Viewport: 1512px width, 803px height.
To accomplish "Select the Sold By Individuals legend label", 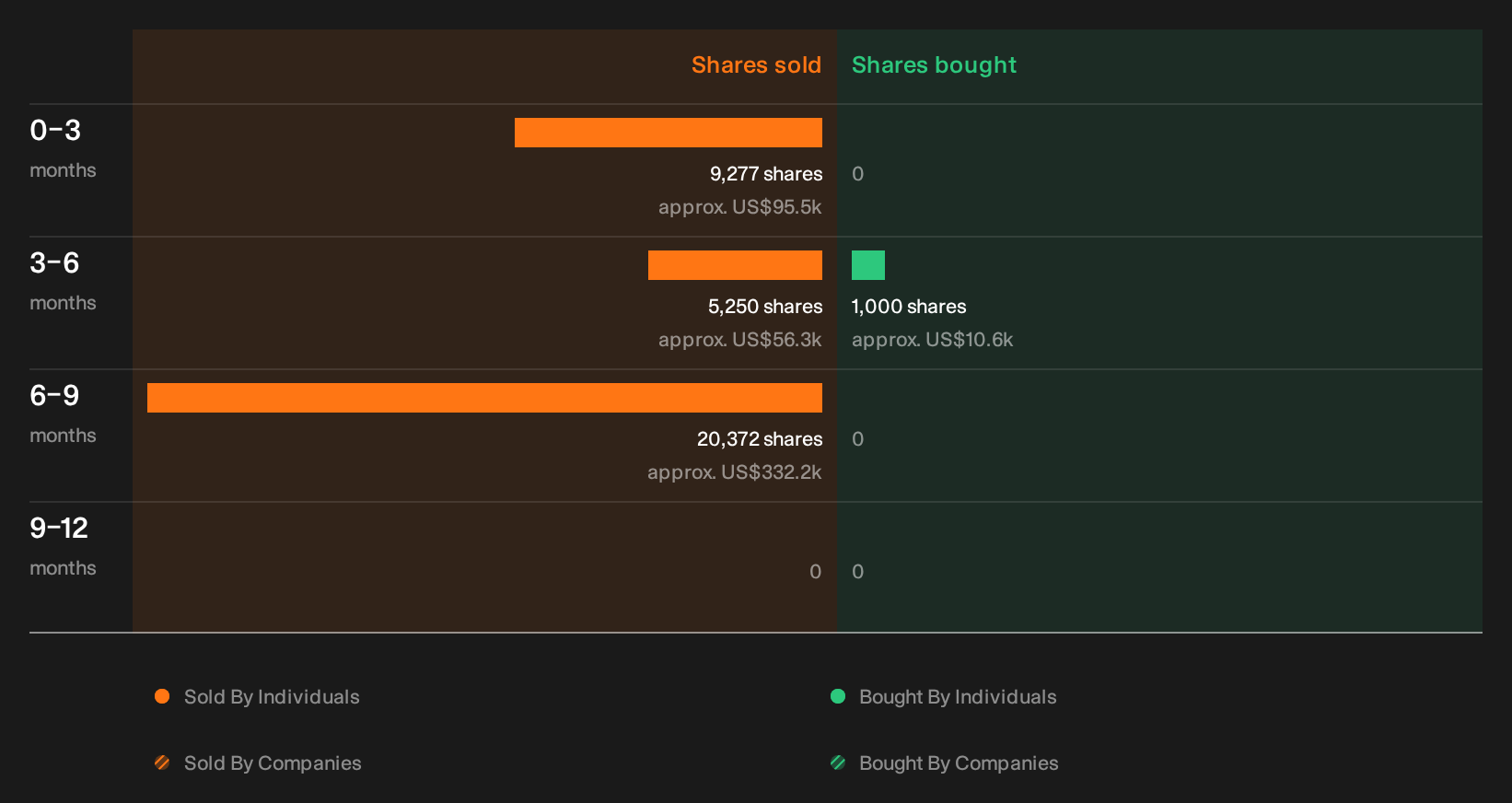I will click(x=272, y=697).
